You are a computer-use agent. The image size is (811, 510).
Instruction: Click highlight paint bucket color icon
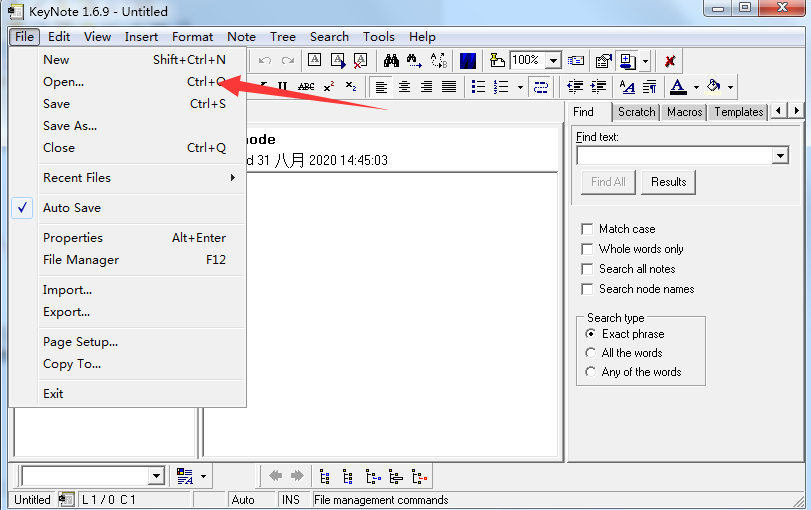pyautogui.click(x=714, y=87)
